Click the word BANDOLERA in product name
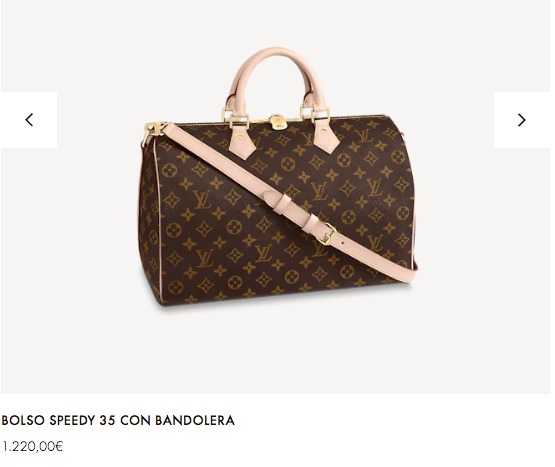555x467 pixels. 195,420
